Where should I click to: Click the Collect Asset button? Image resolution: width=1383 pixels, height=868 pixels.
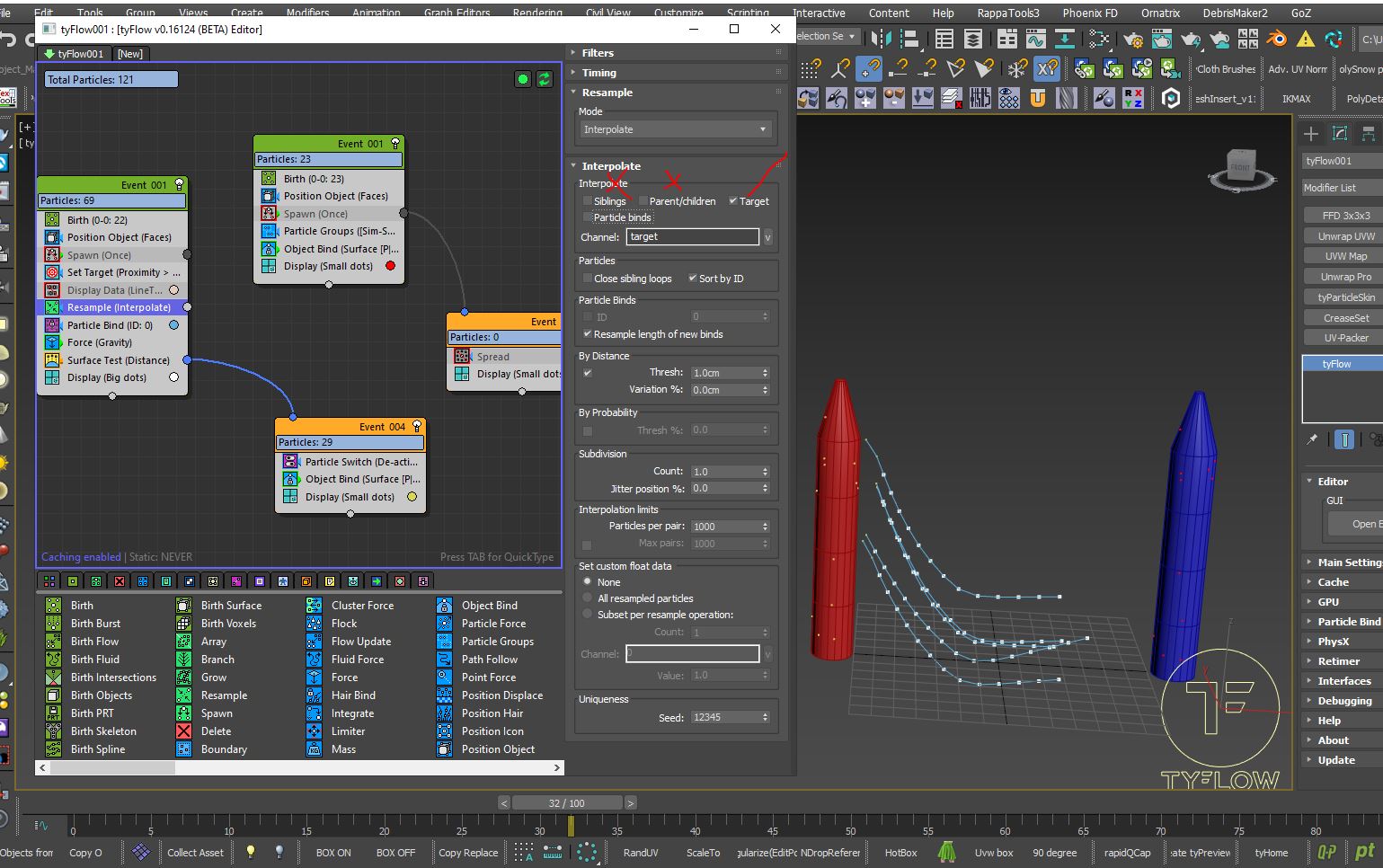point(195,853)
